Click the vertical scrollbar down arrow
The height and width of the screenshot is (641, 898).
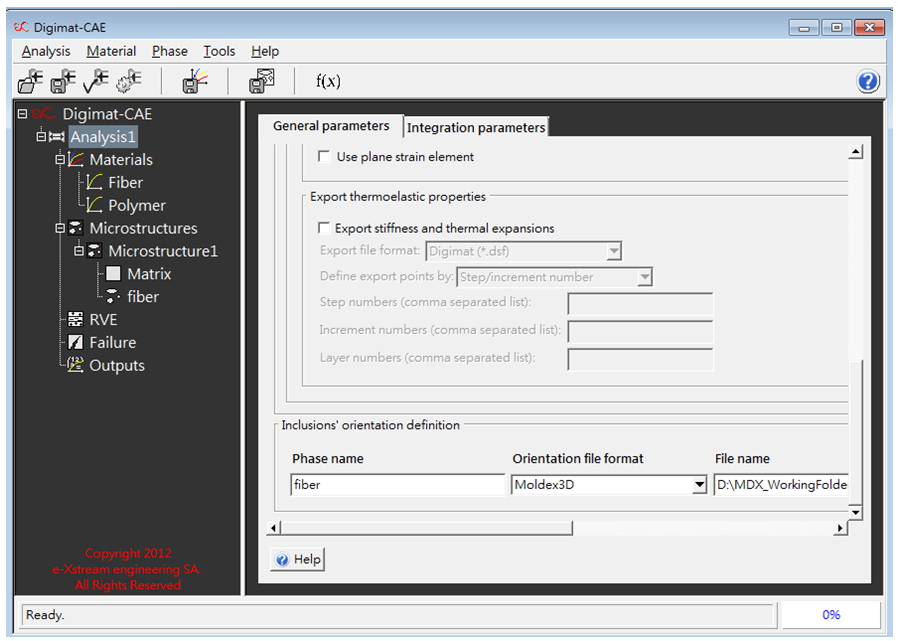tap(855, 512)
